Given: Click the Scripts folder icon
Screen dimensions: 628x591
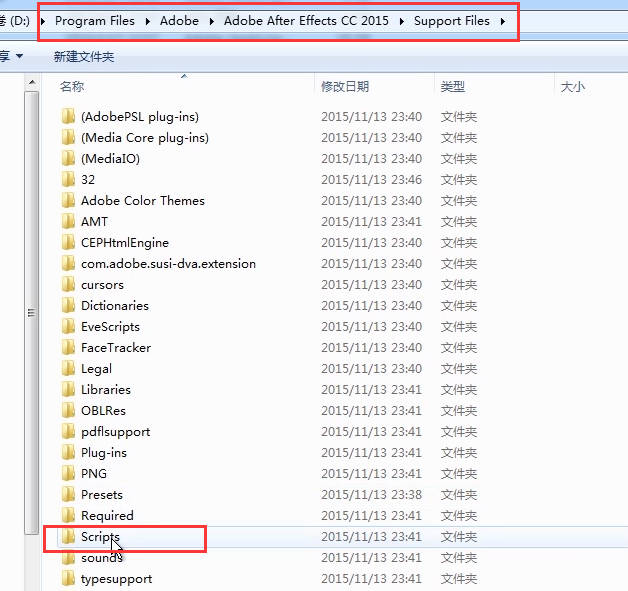Looking at the screenshot, I should pos(68,537).
